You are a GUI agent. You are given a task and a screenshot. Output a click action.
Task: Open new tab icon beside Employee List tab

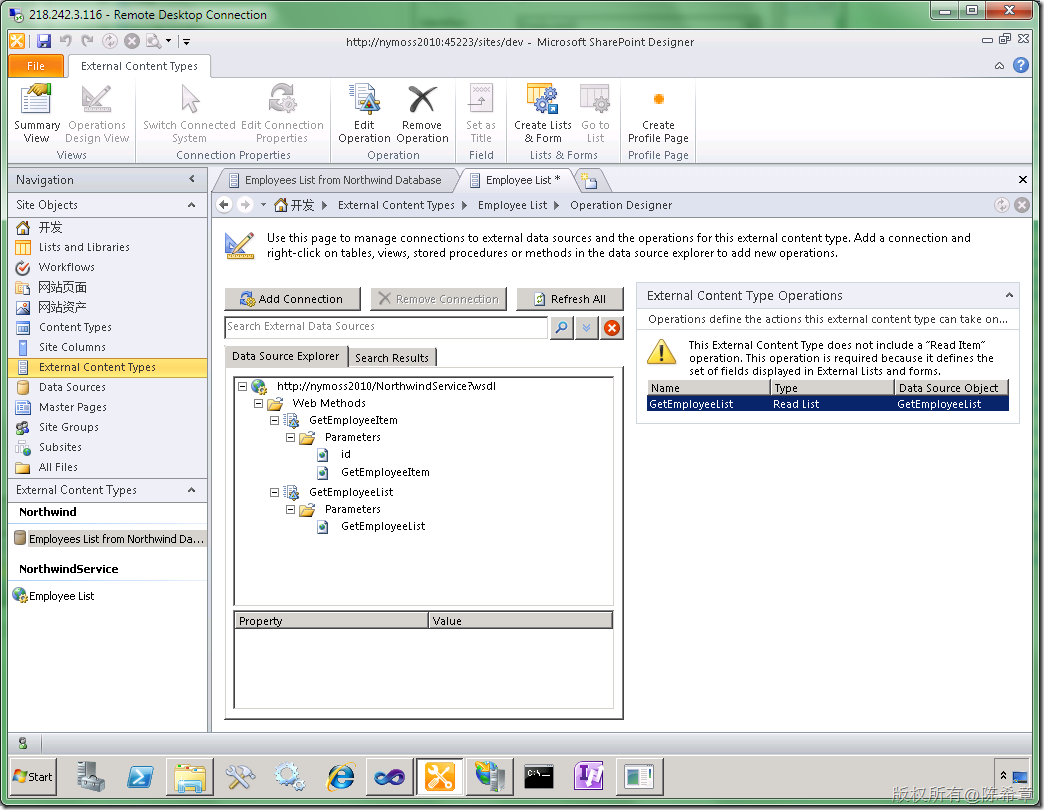[x=589, y=180]
